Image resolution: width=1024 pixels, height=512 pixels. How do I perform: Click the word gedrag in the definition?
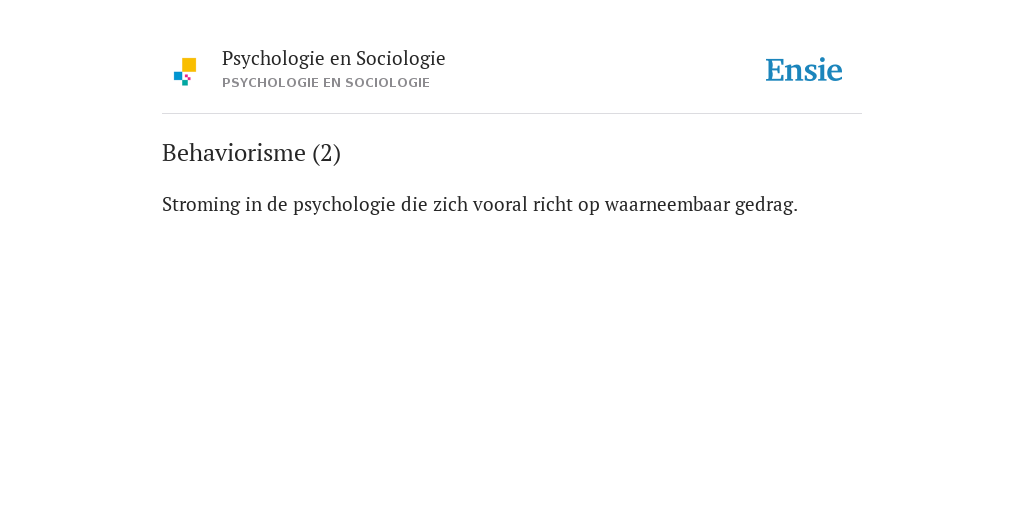[766, 205]
